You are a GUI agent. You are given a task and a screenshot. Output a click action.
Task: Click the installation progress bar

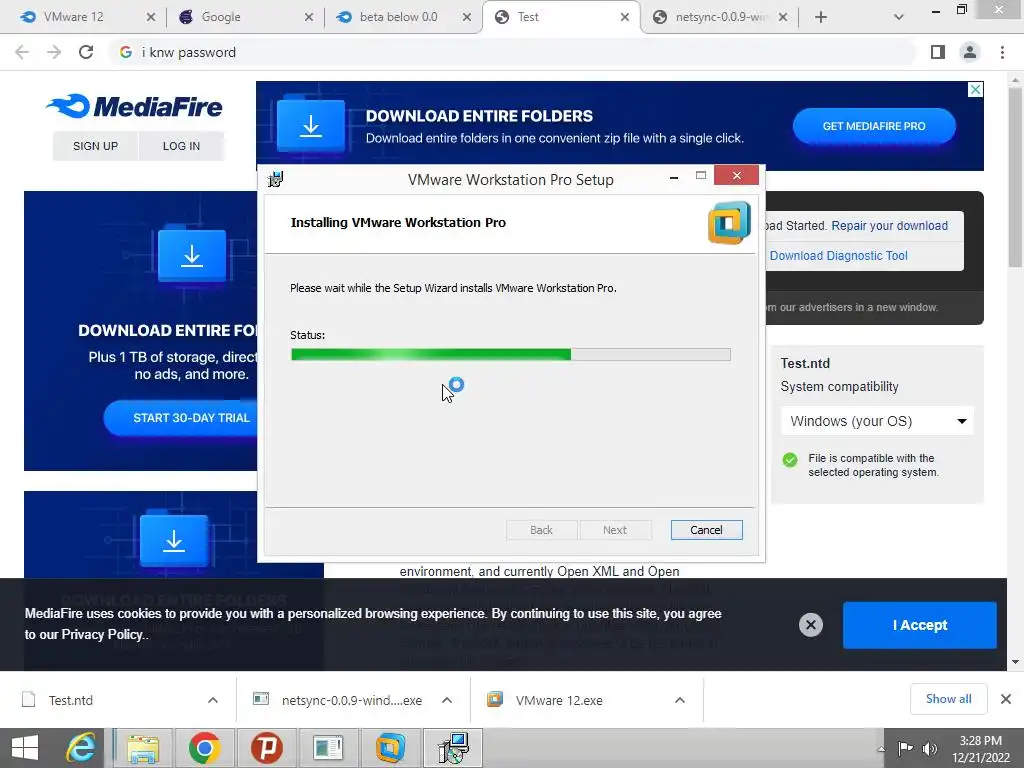point(511,355)
